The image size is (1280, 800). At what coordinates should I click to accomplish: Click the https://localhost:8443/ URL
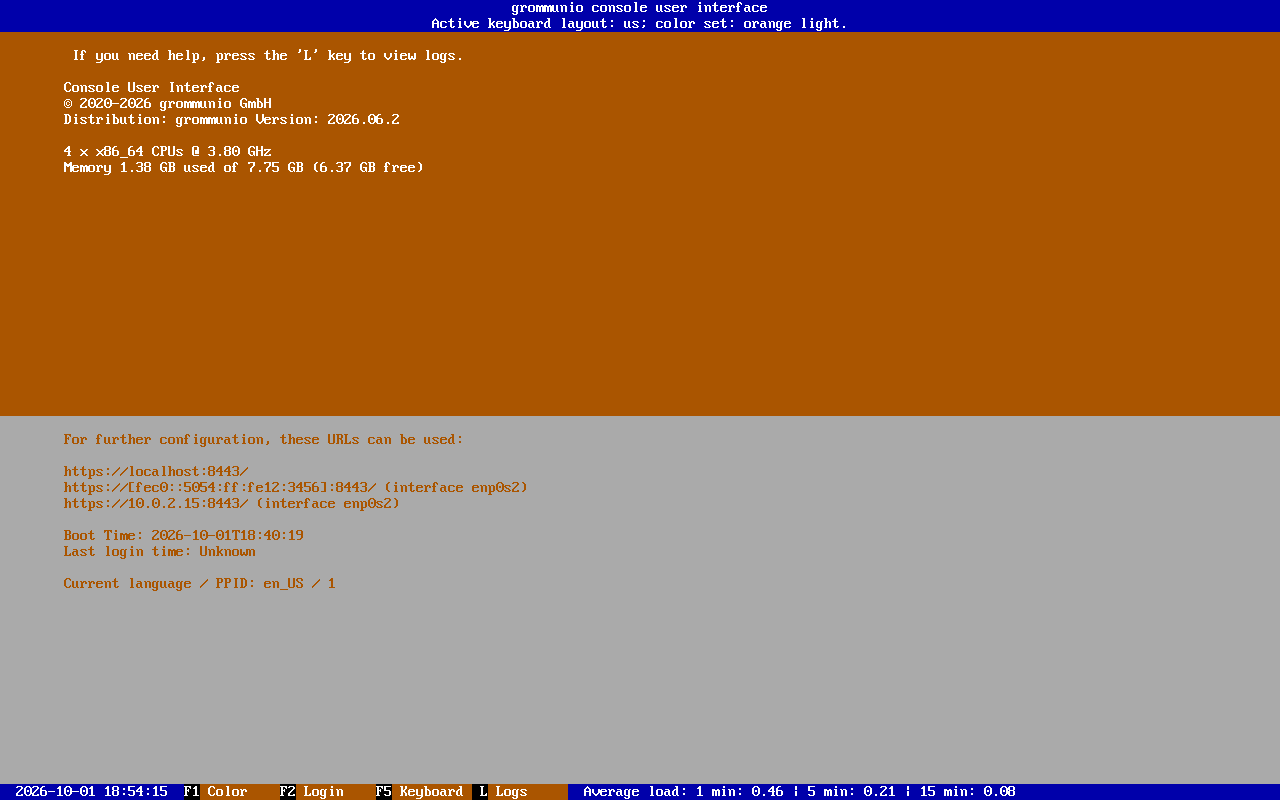(x=156, y=472)
